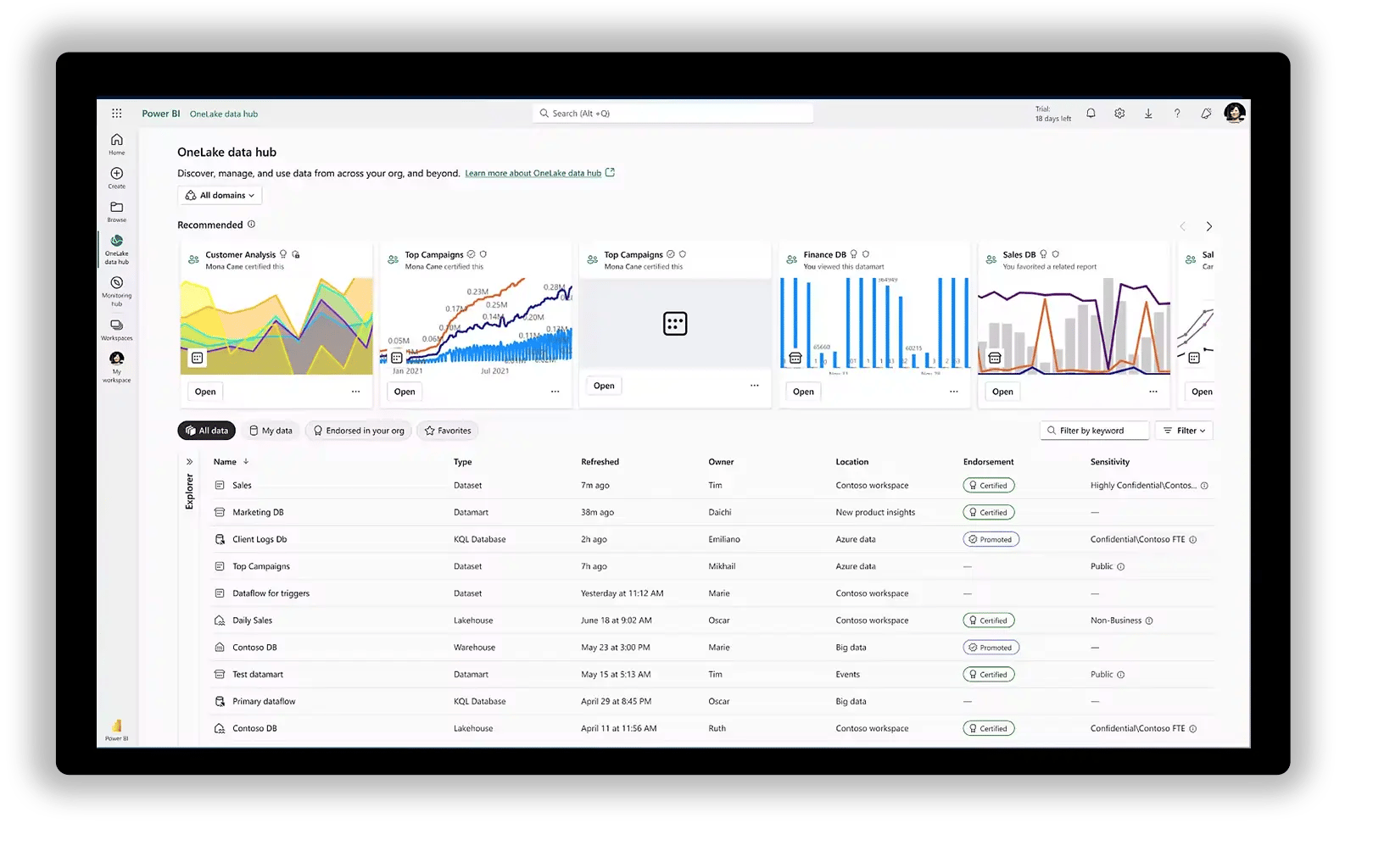Open user profile avatar
Image resolution: width=1373 pixels, height=868 pixels.
(1235, 113)
